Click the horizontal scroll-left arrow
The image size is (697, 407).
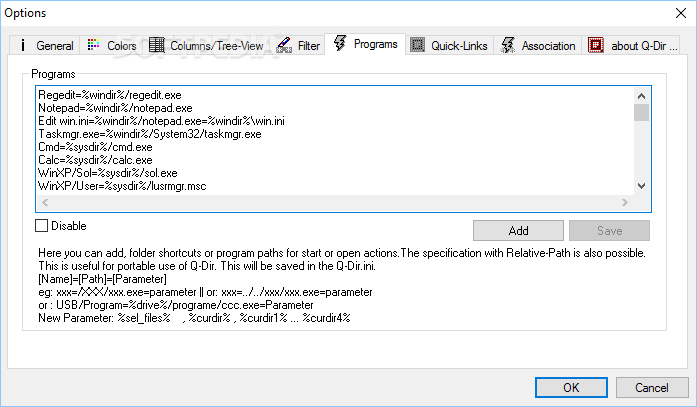pyautogui.click(x=45, y=203)
